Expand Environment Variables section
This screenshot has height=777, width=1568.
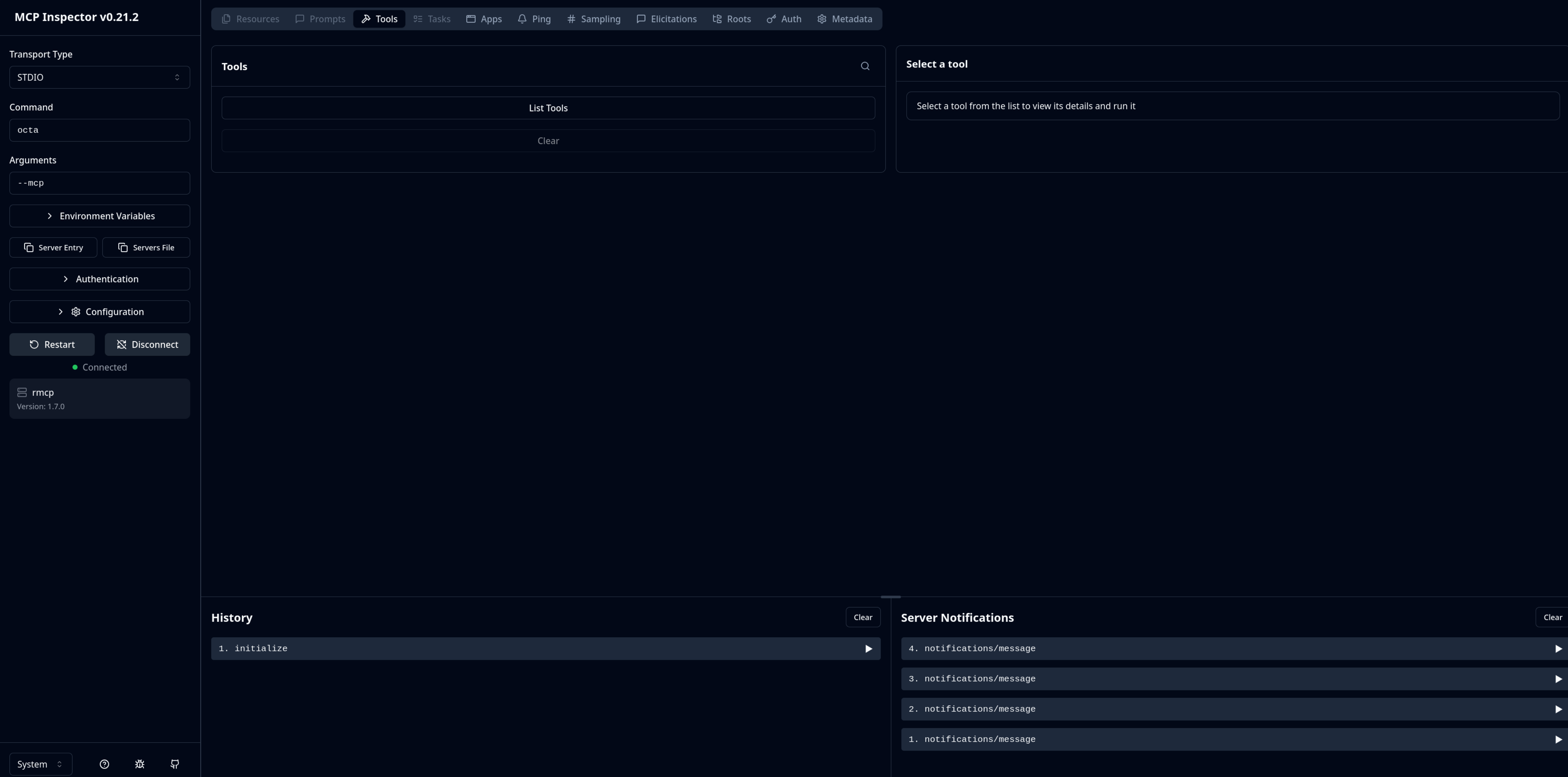pyautogui.click(x=99, y=216)
